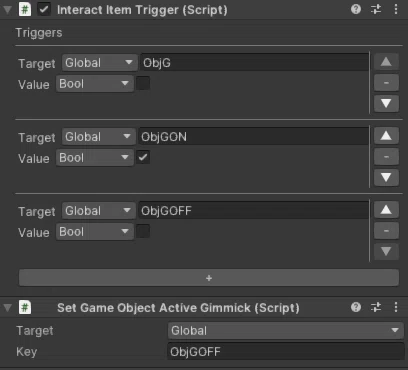Open help for Interact Item Trigger script

(356, 9)
